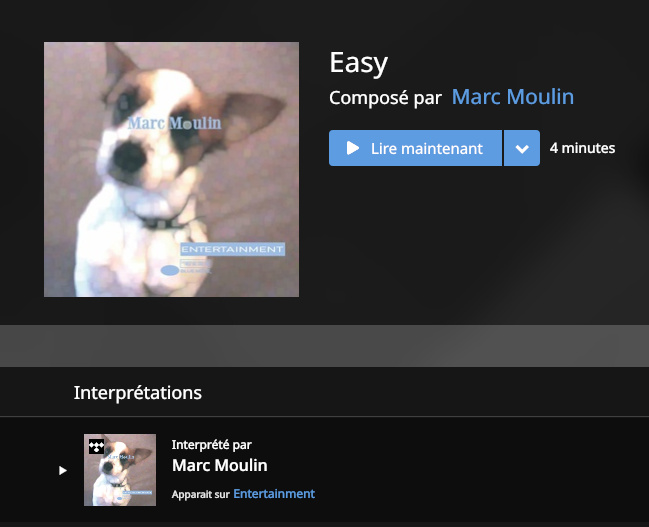This screenshot has height=527, width=649.
Task: Click Marc Moulin text printed on large cover
Action: (174, 123)
